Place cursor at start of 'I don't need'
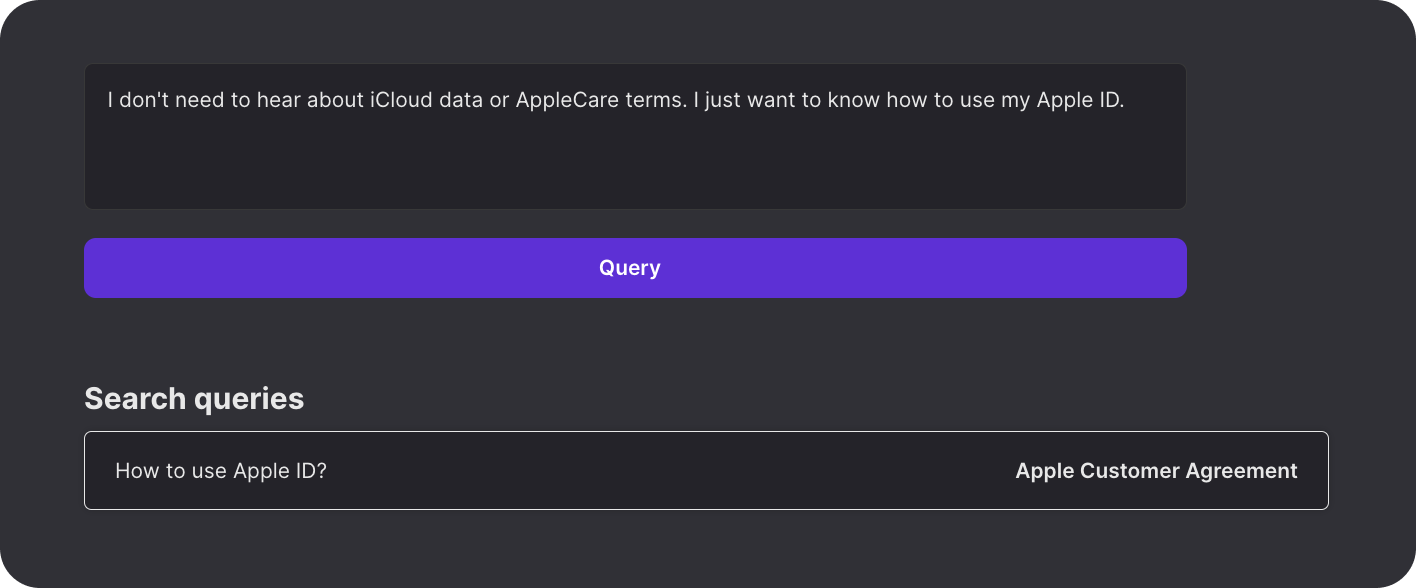 click(108, 101)
